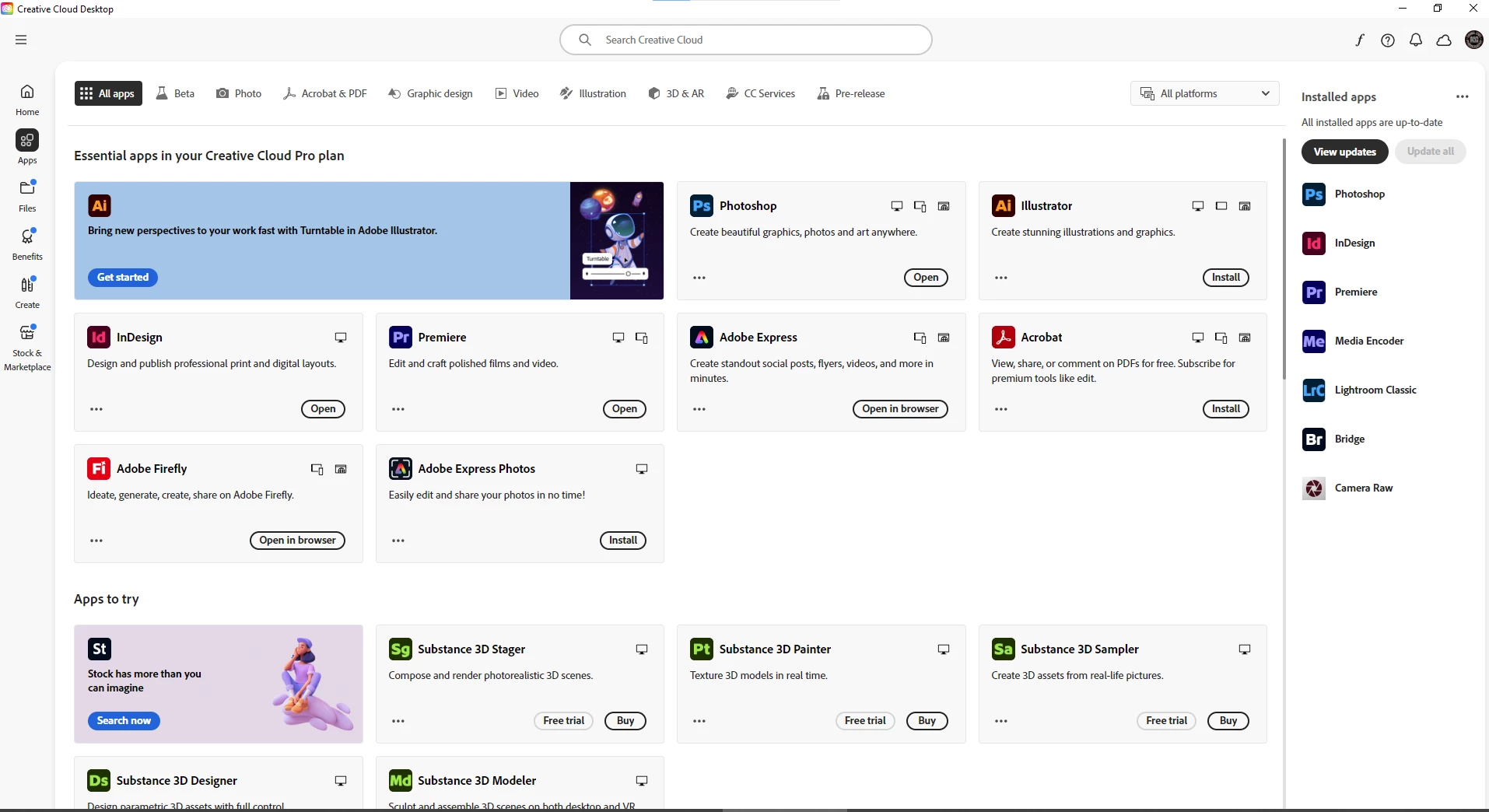Open Photoshop from its card
The height and width of the screenshot is (812, 1489).
click(926, 278)
